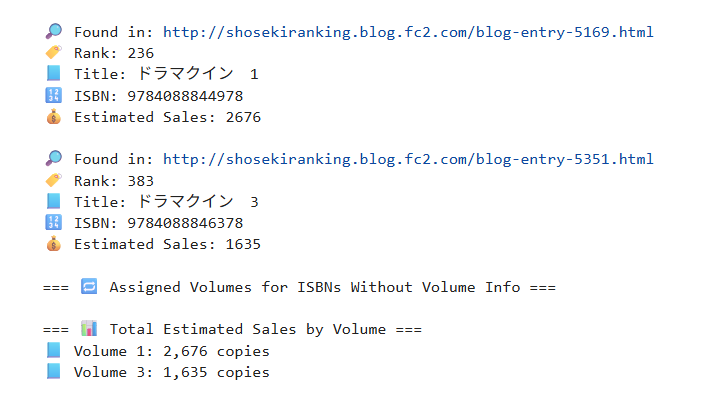The height and width of the screenshot is (395, 710).
Task: Click the bar chart icon before Total Estimated Sales
Action: pos(89,328)
